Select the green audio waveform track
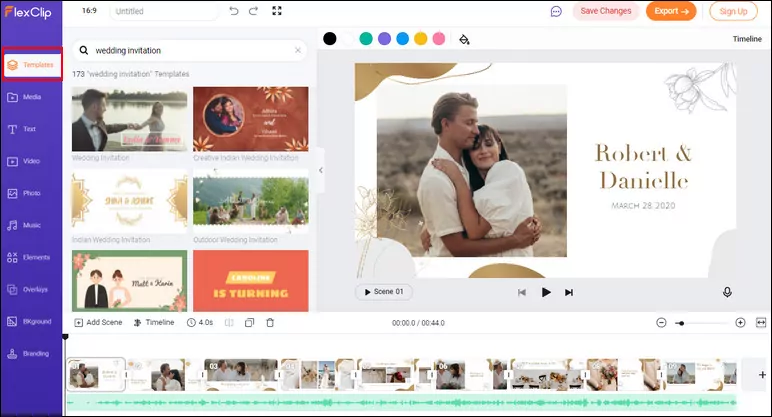Screen dimensions: 772x417 tap(401, 402)
